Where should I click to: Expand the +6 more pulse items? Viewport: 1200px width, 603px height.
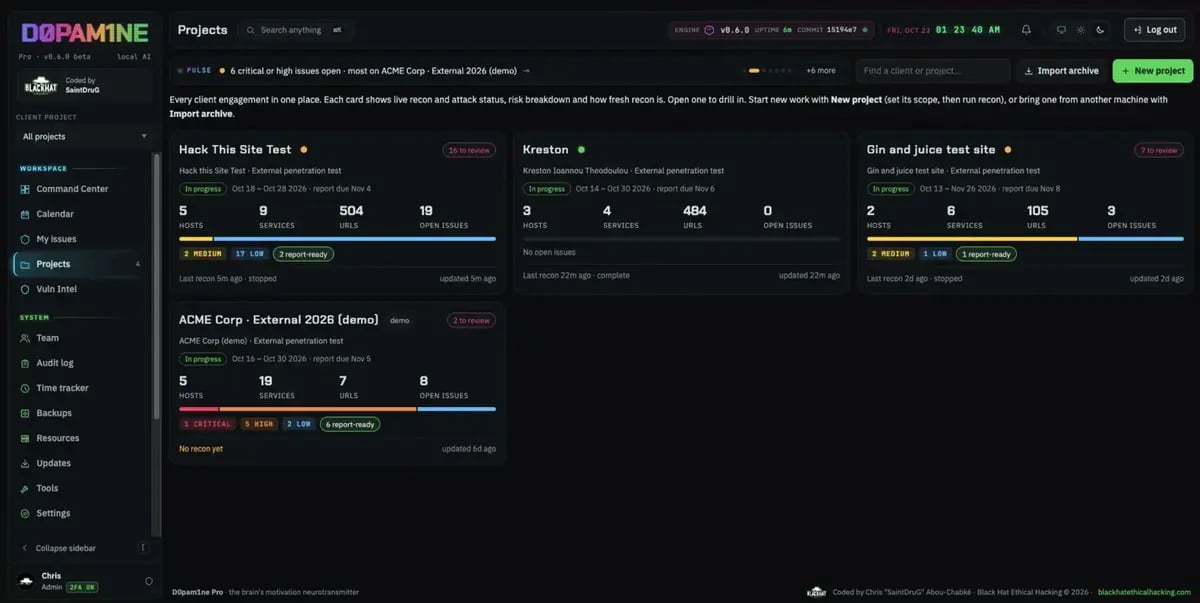pos(821,71)
